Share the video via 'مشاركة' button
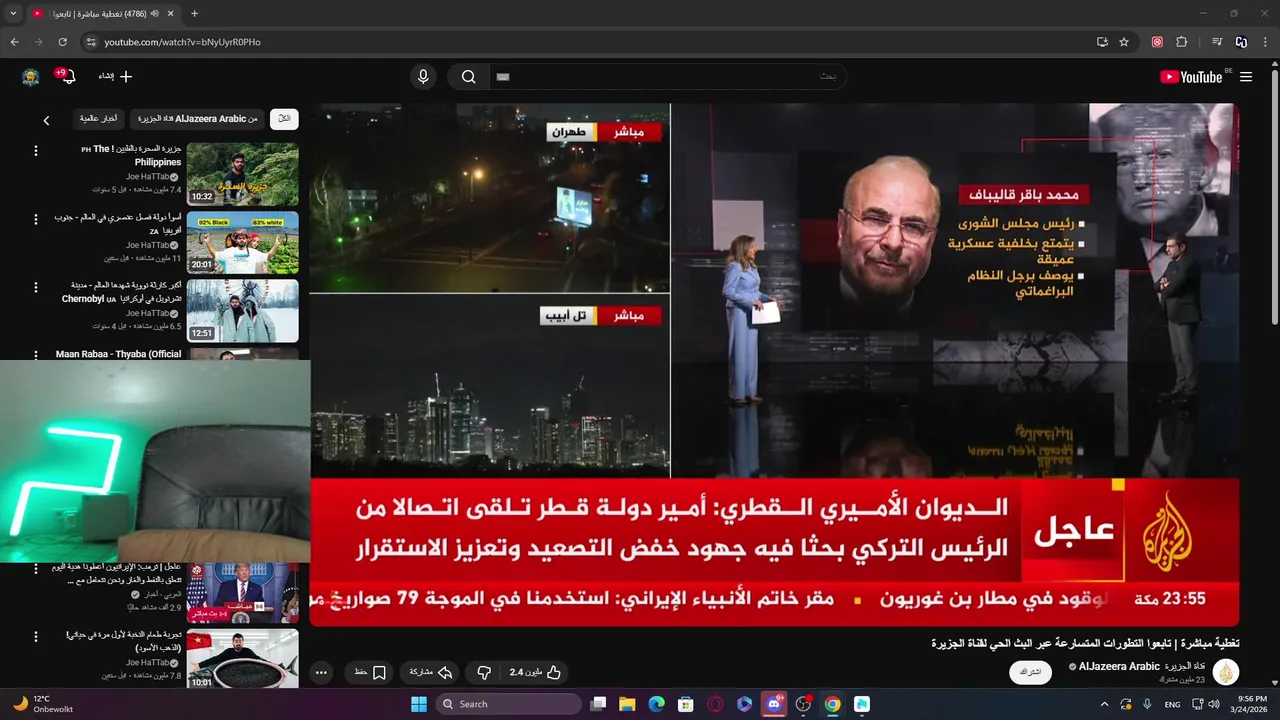Viewport: 1280px width, 720px height. pyautogui.click(x=431, y=673)
